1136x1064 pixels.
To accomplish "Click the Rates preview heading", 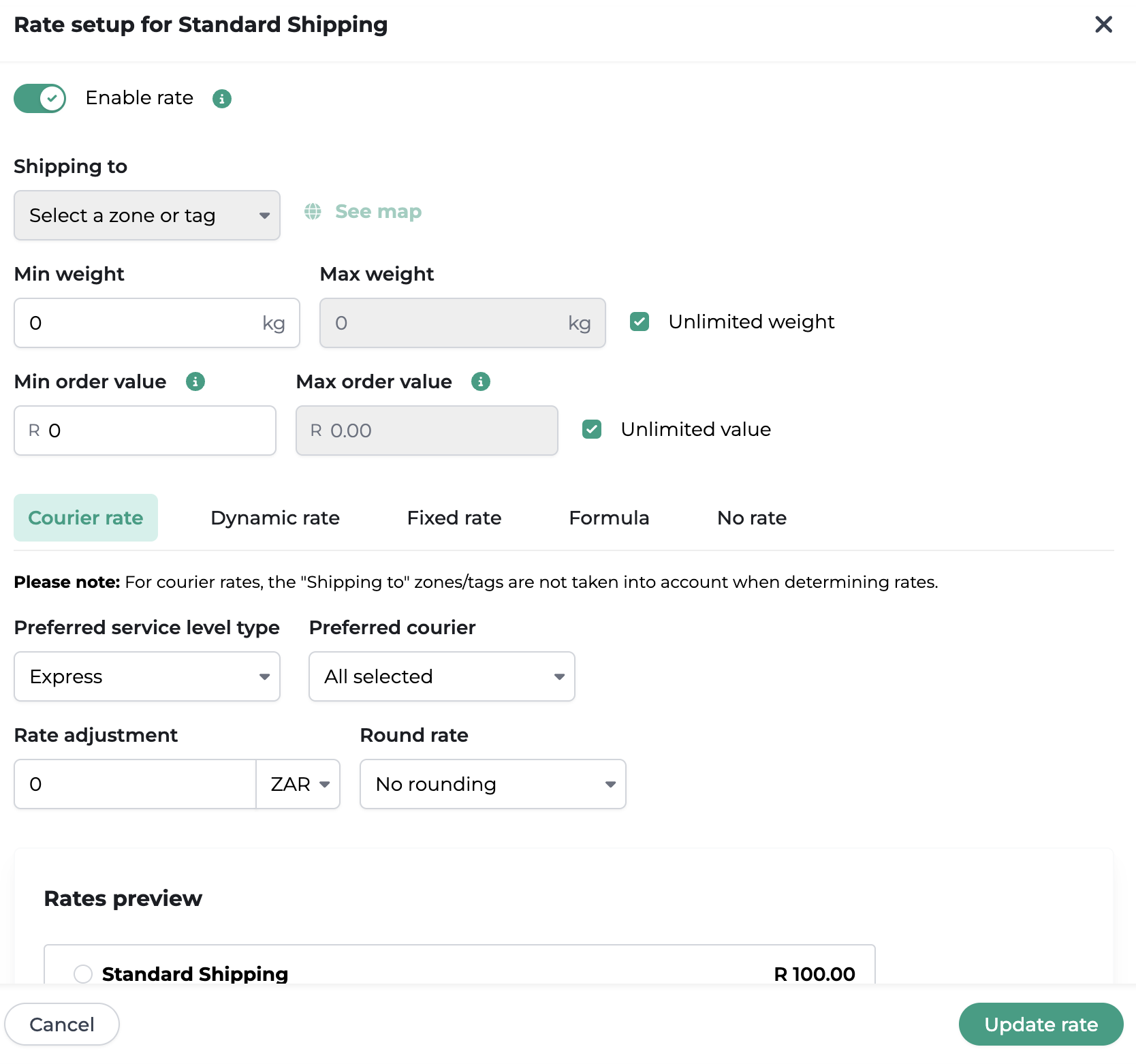I will pyautogui.click(x=123, y=898).
